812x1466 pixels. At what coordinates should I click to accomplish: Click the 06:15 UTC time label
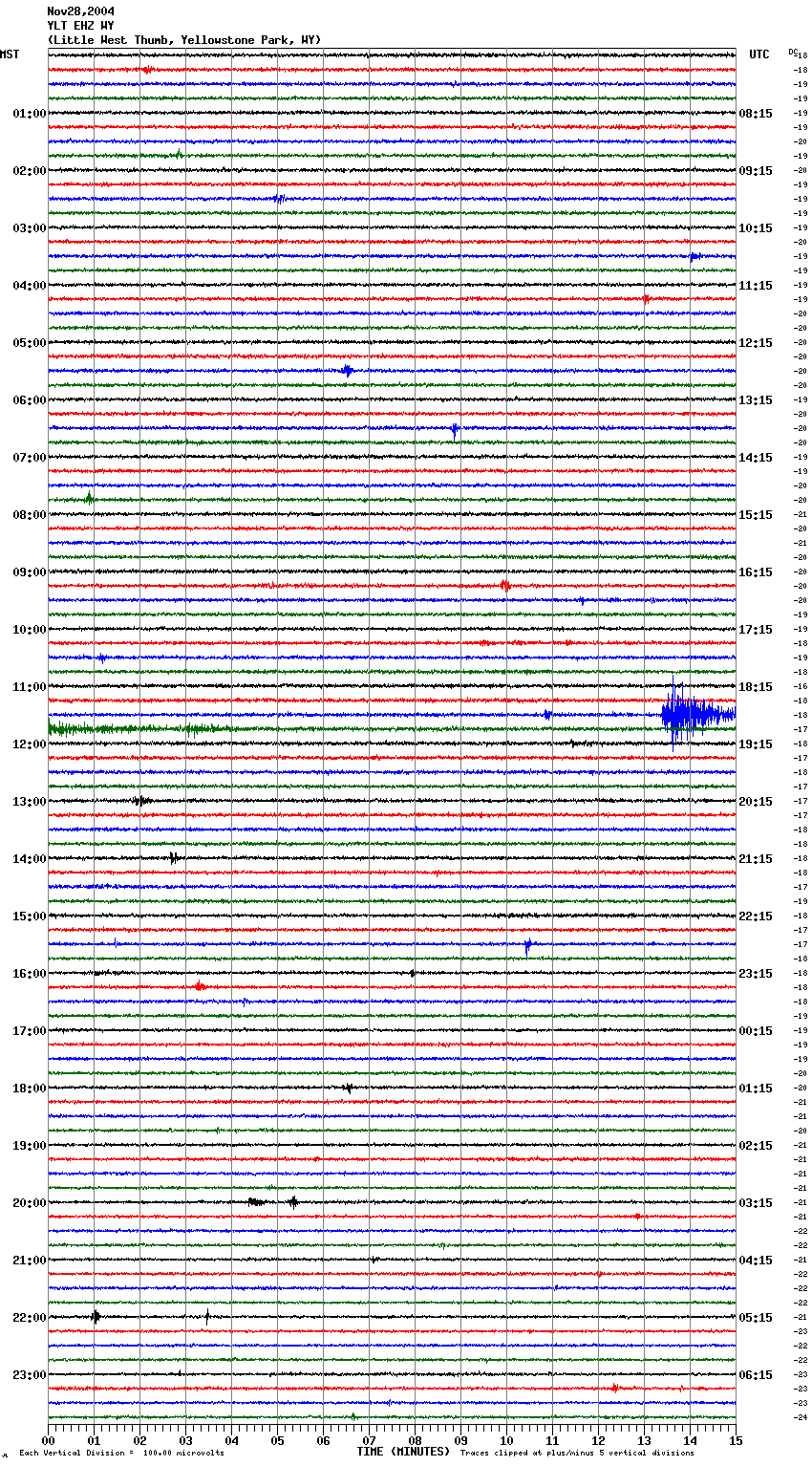(756, 1375)
